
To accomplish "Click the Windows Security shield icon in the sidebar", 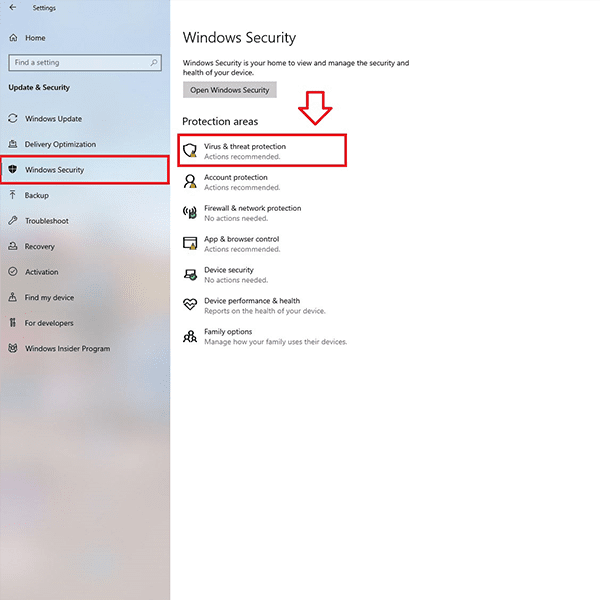I will [x=13, y=169].
